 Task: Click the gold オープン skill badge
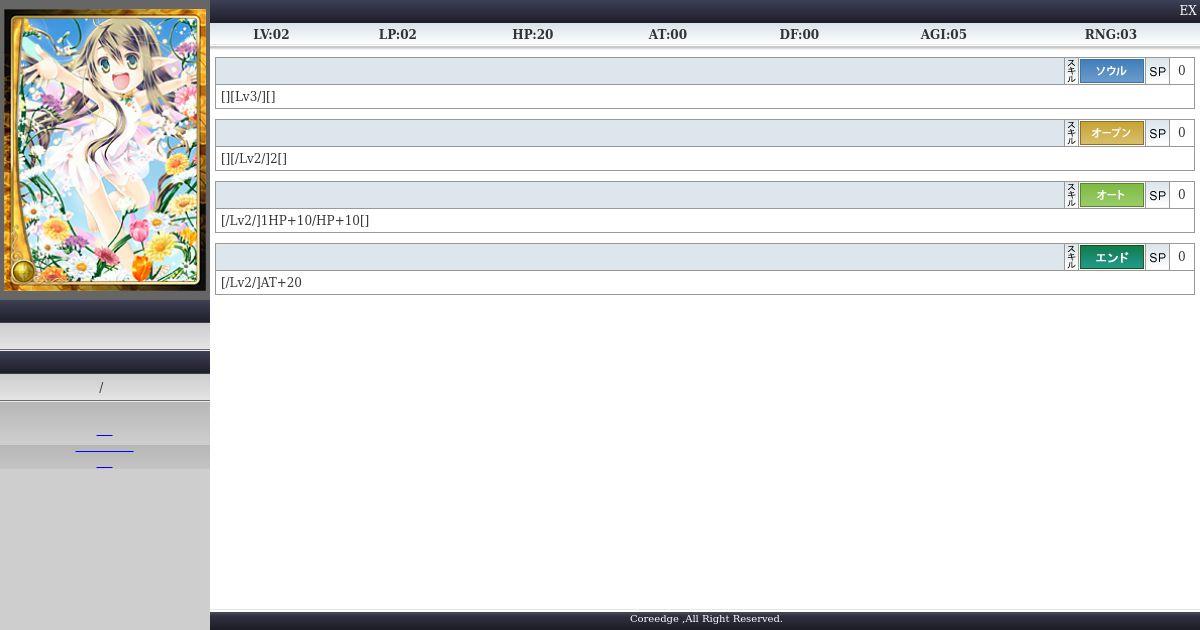point(1111,133)
